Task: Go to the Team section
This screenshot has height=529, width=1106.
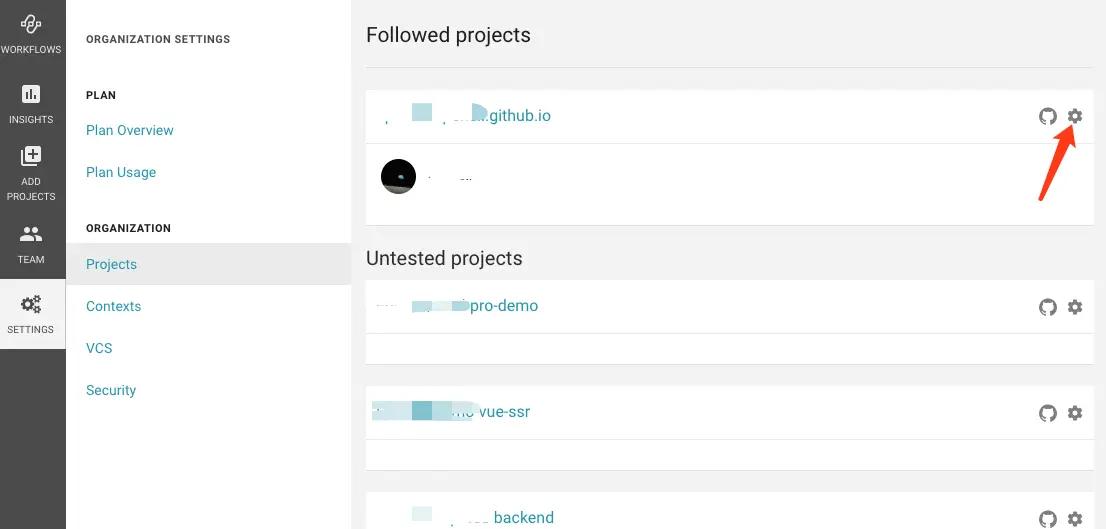Action: click(31, 236)
